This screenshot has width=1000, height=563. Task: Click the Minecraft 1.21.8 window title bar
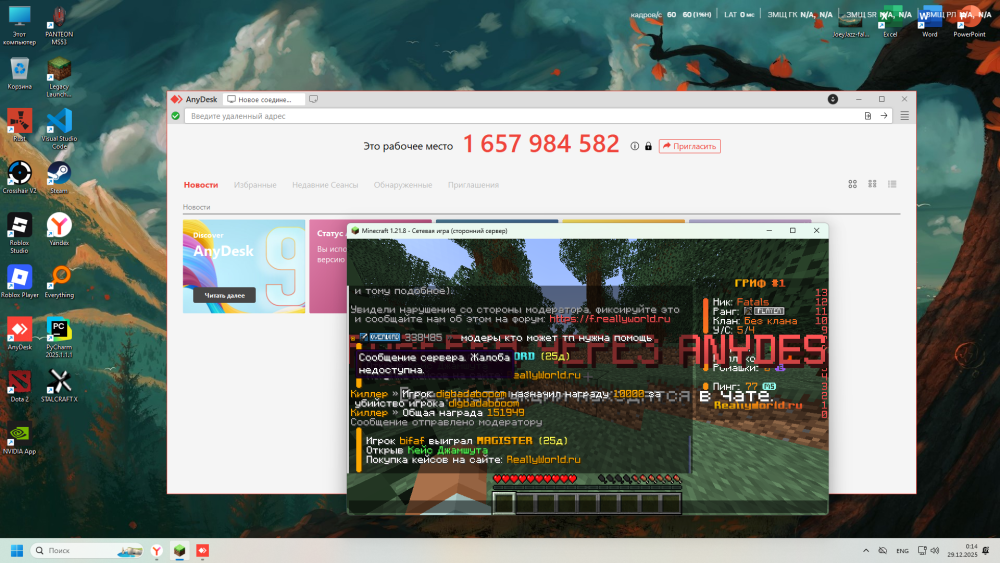tap(555, 231)
